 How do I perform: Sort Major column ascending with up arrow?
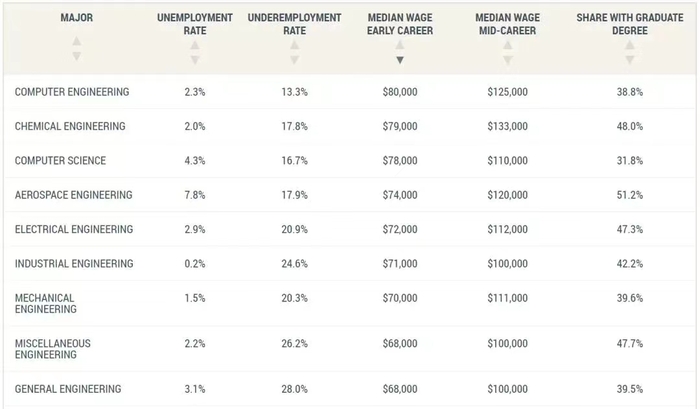[x=76, y=42]
